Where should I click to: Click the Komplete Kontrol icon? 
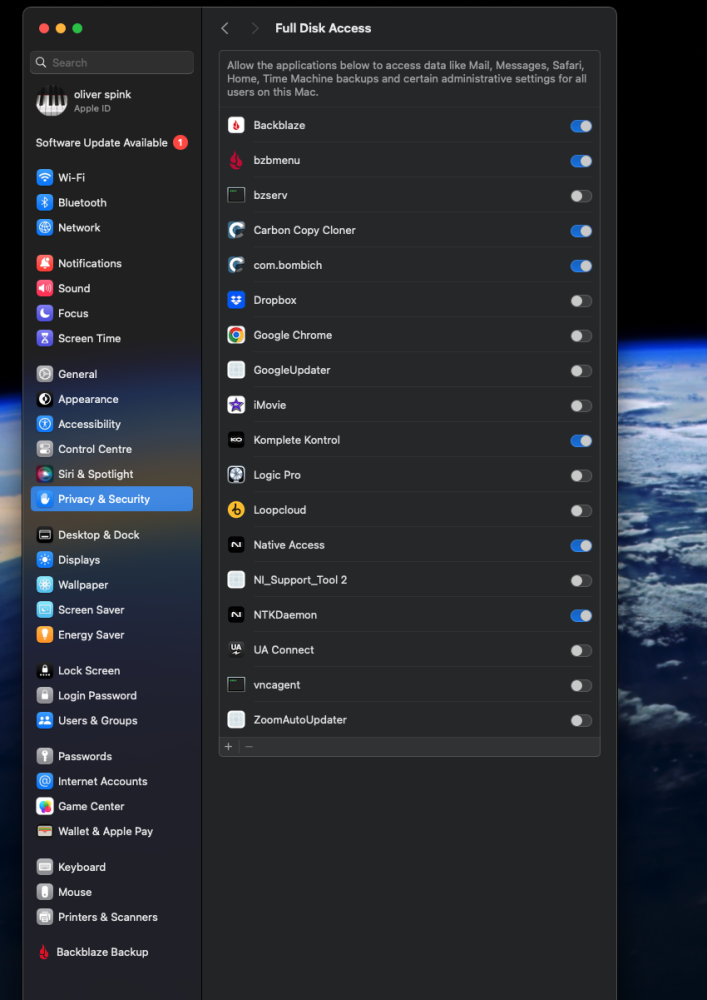tap(236, 440)
